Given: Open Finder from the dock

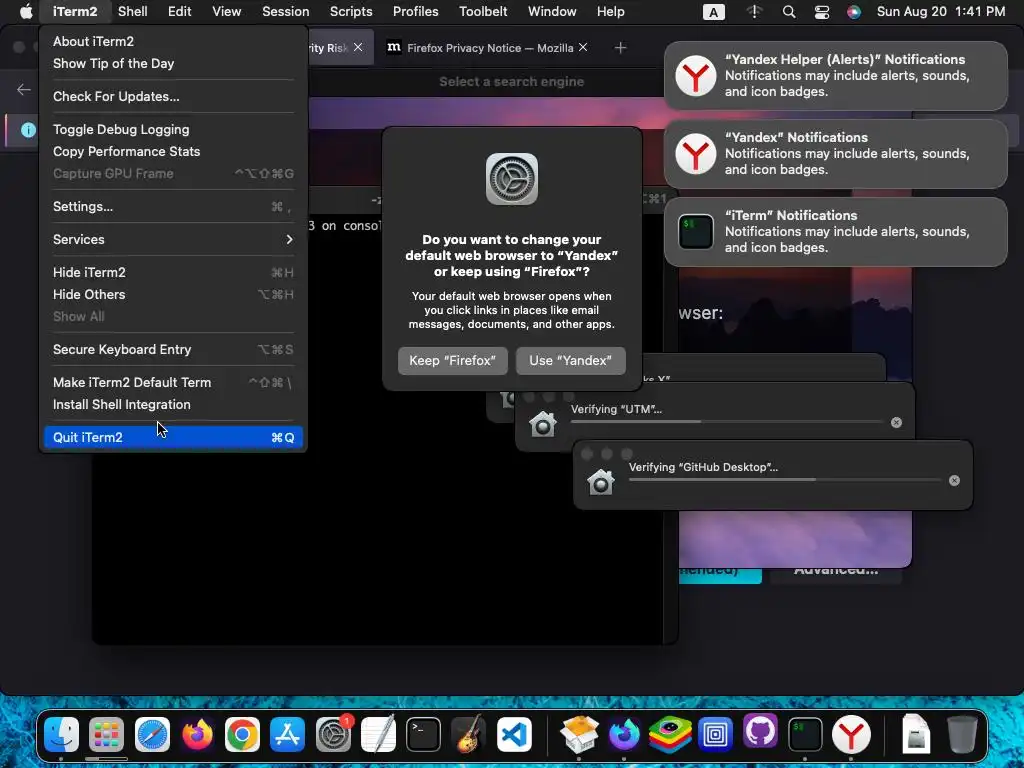Looking at the screenshot, I should pyautogui.click(x=61, y=734).
